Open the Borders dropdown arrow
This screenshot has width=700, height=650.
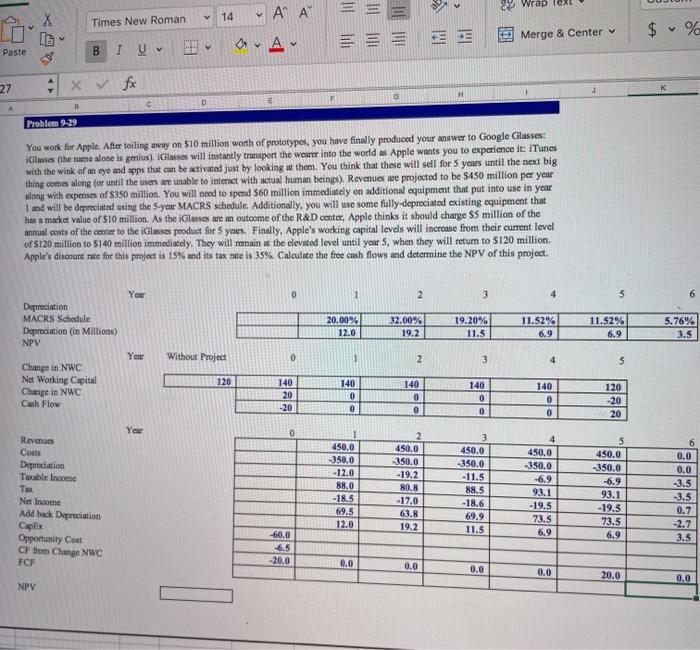208,46
